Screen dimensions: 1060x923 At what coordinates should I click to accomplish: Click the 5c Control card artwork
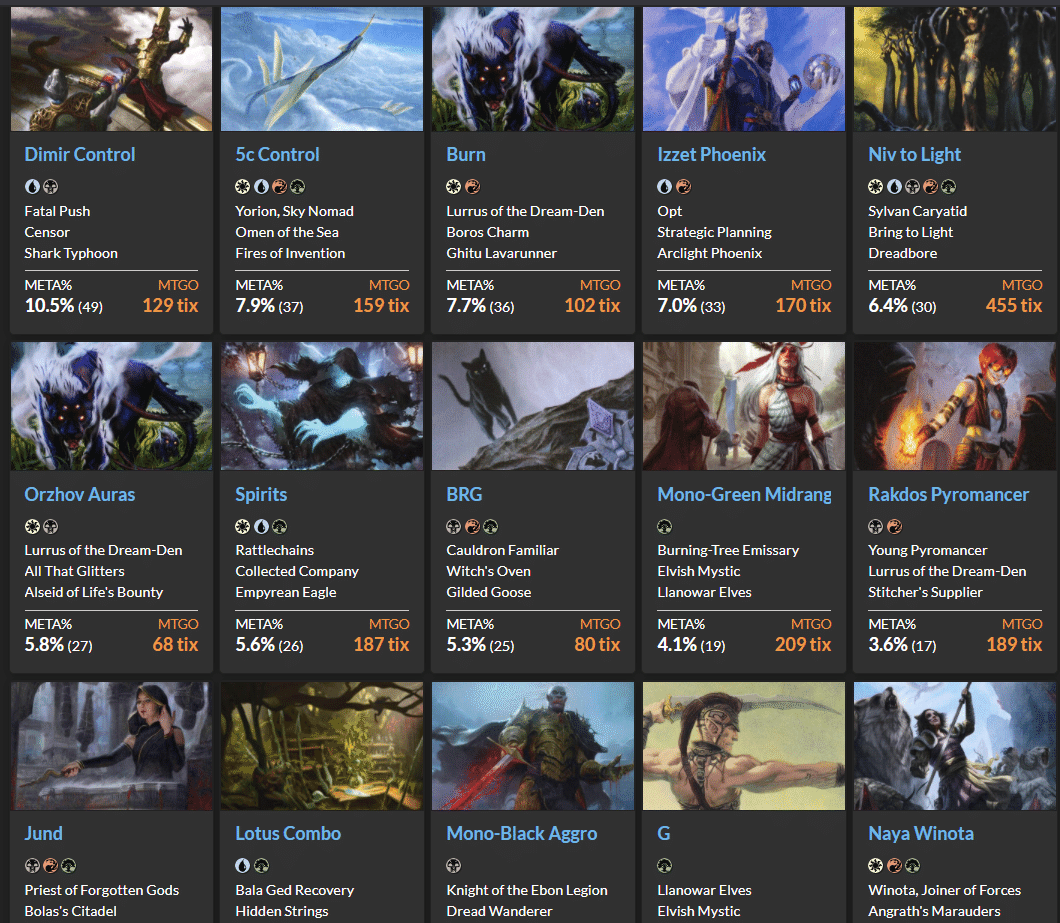322,69
